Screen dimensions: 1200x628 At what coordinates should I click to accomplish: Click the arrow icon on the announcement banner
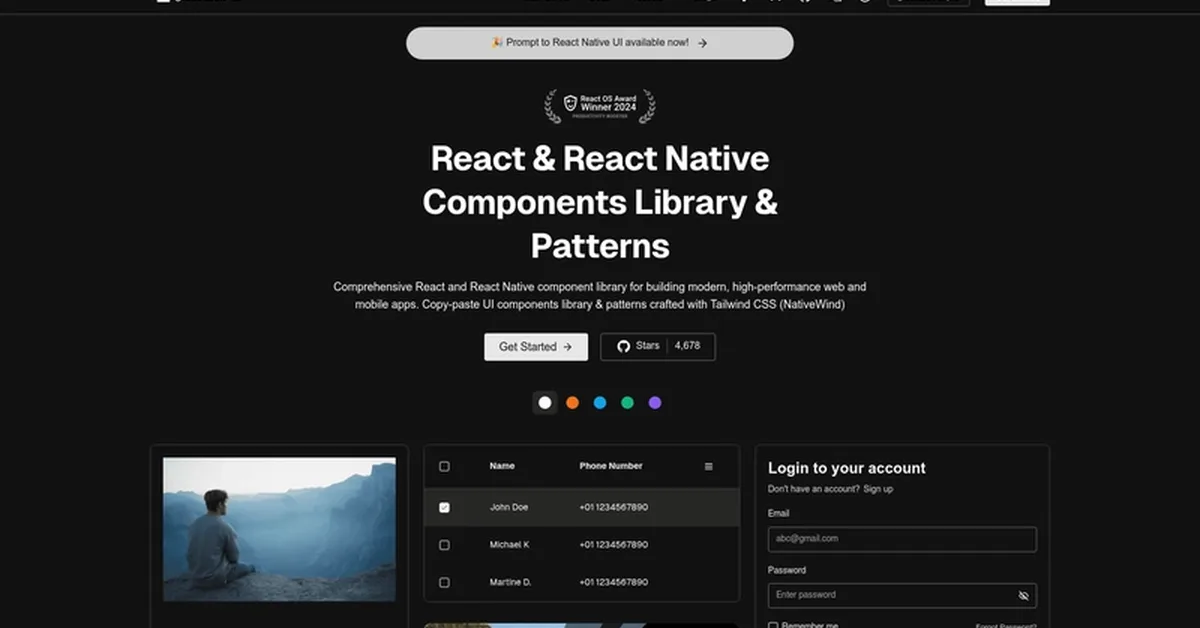click(701, 43)
